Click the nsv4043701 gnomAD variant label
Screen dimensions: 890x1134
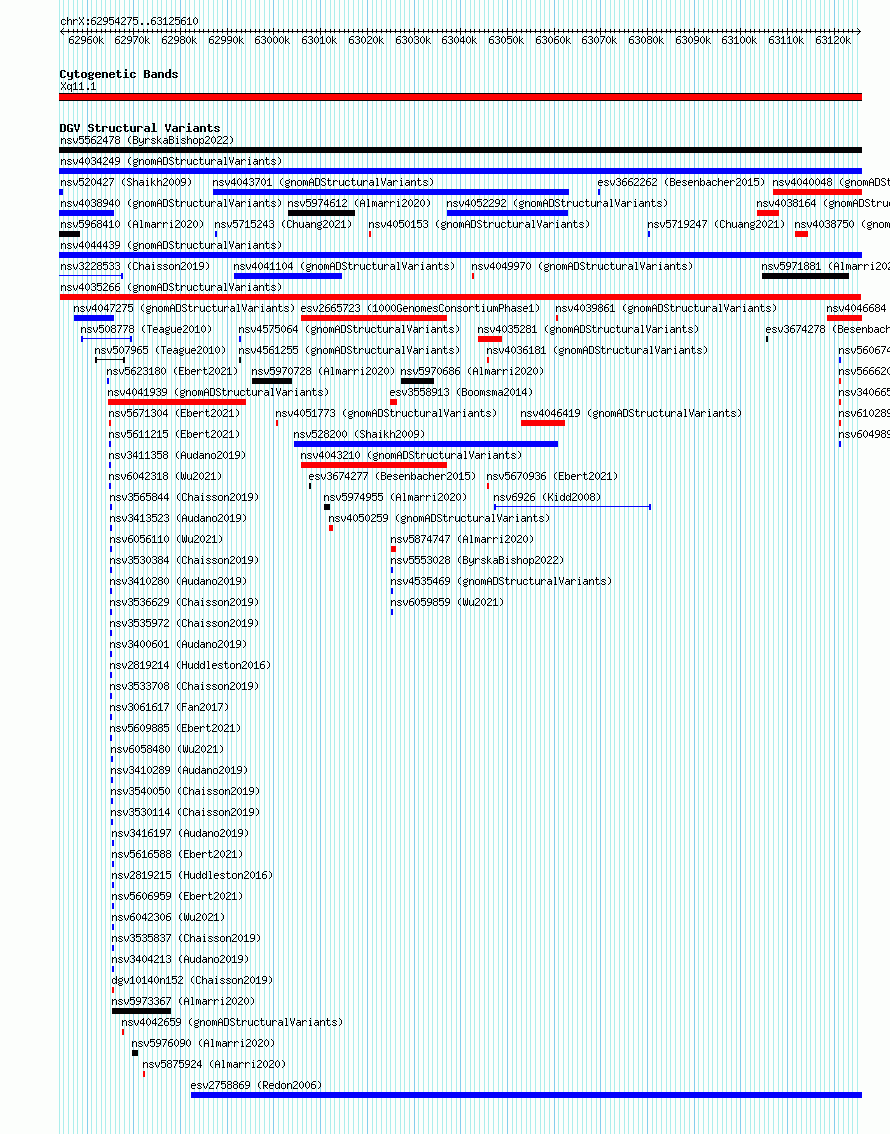(x=323, y=182)
